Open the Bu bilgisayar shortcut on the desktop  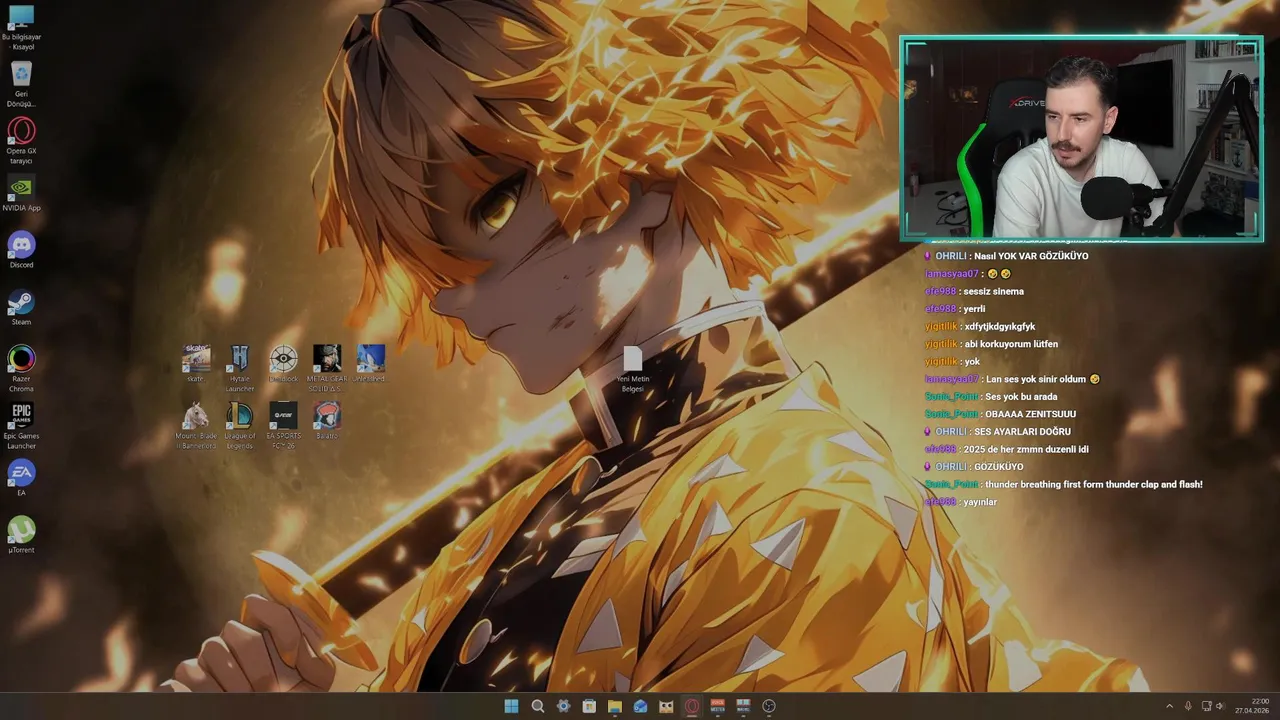click(x=21, y=27)
